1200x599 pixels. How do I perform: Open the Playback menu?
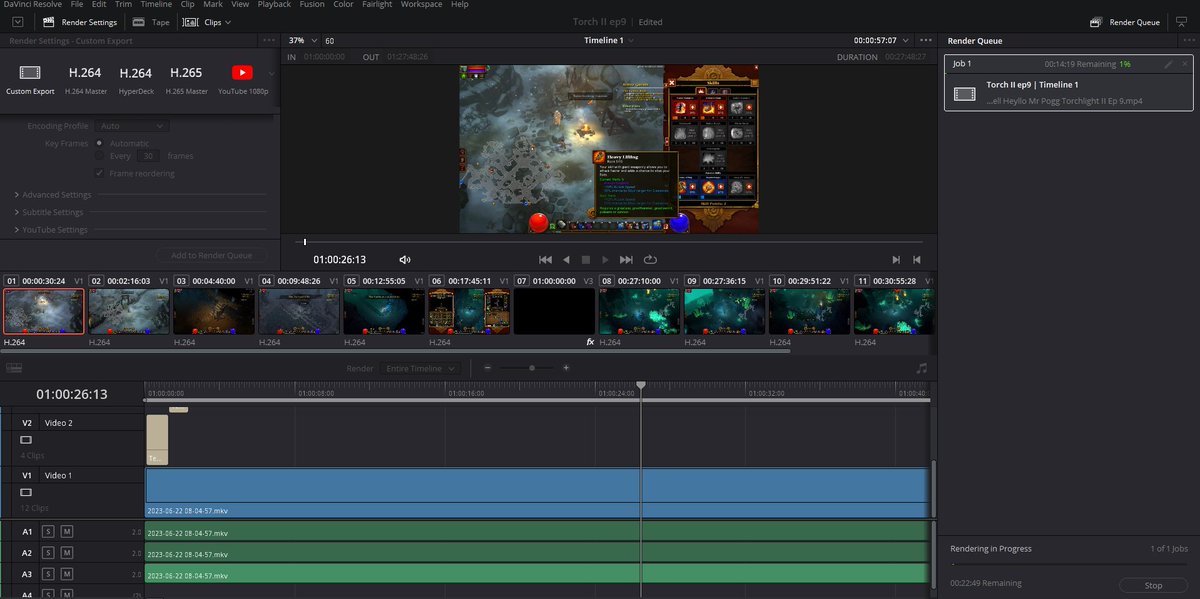[x=274, y=4]
